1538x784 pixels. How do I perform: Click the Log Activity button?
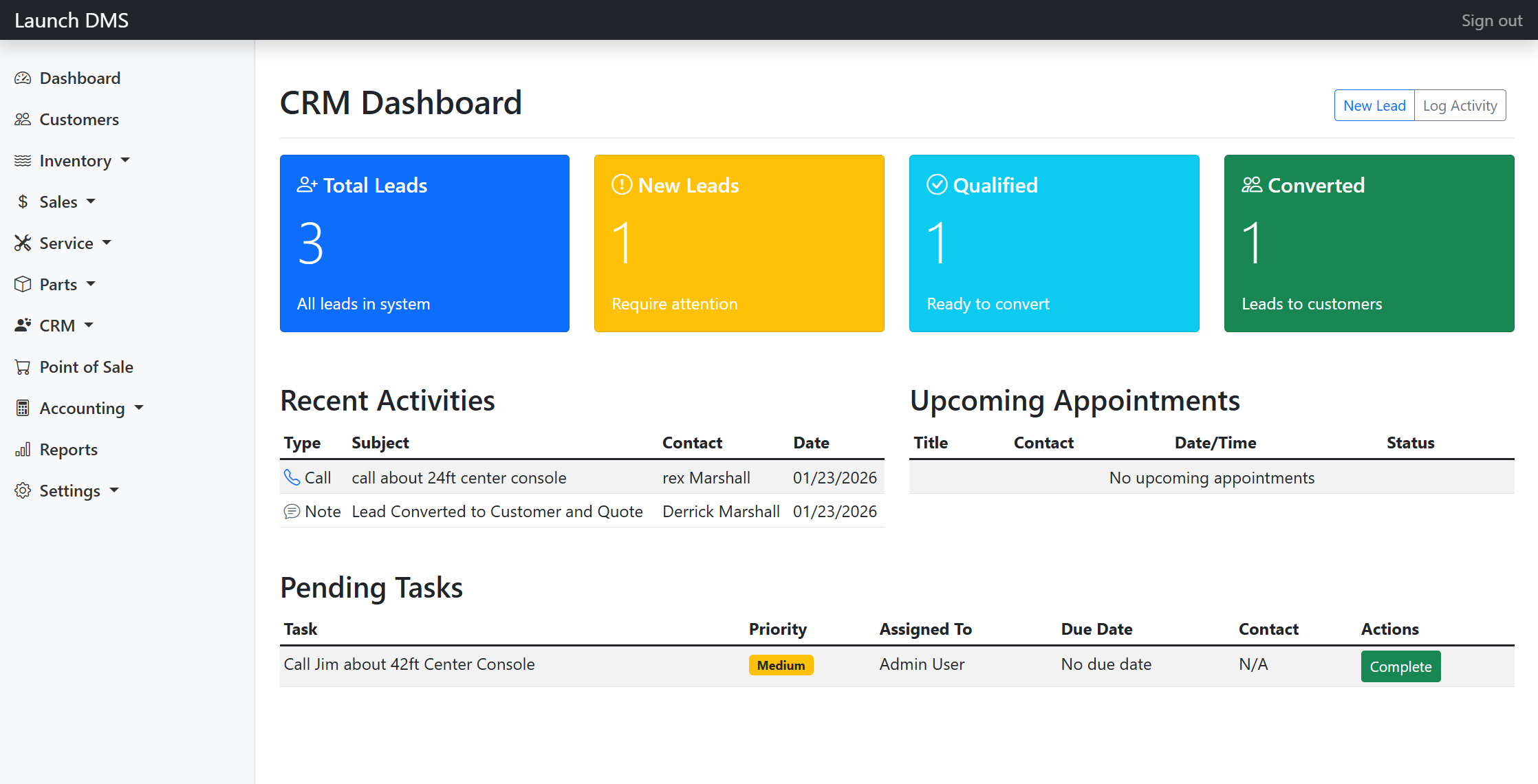pyautogui.click(x=1460, y=106)
